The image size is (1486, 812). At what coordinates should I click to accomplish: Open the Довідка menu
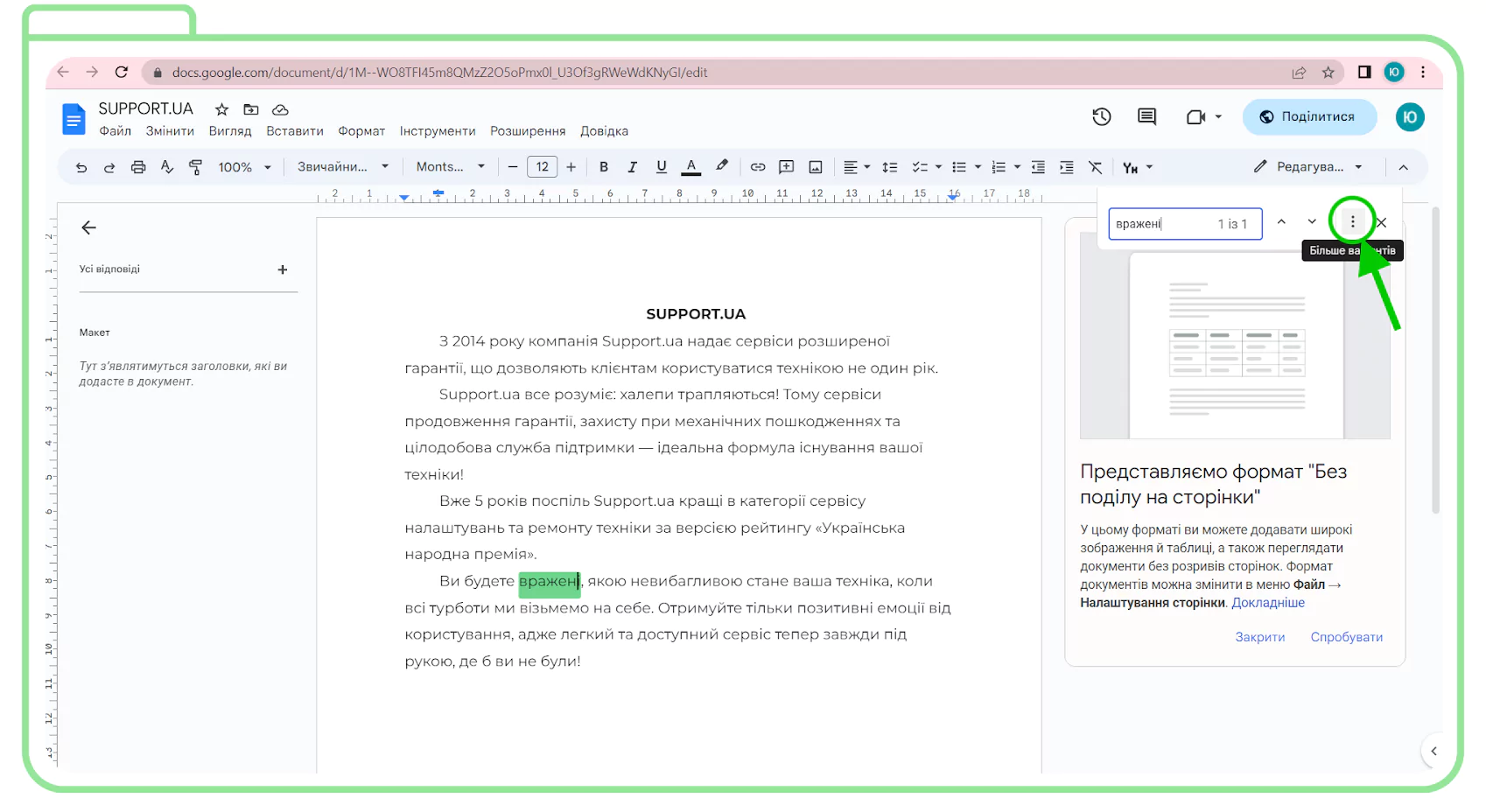pyautogui.click(x=604, y=131)
